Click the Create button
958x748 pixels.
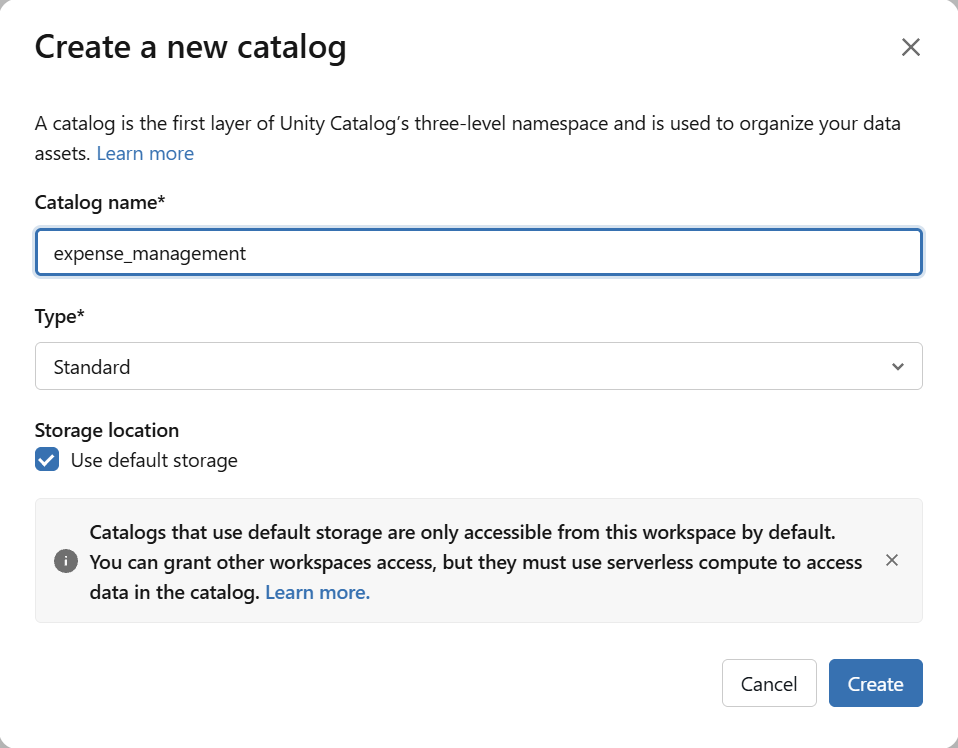click(875, 683)
